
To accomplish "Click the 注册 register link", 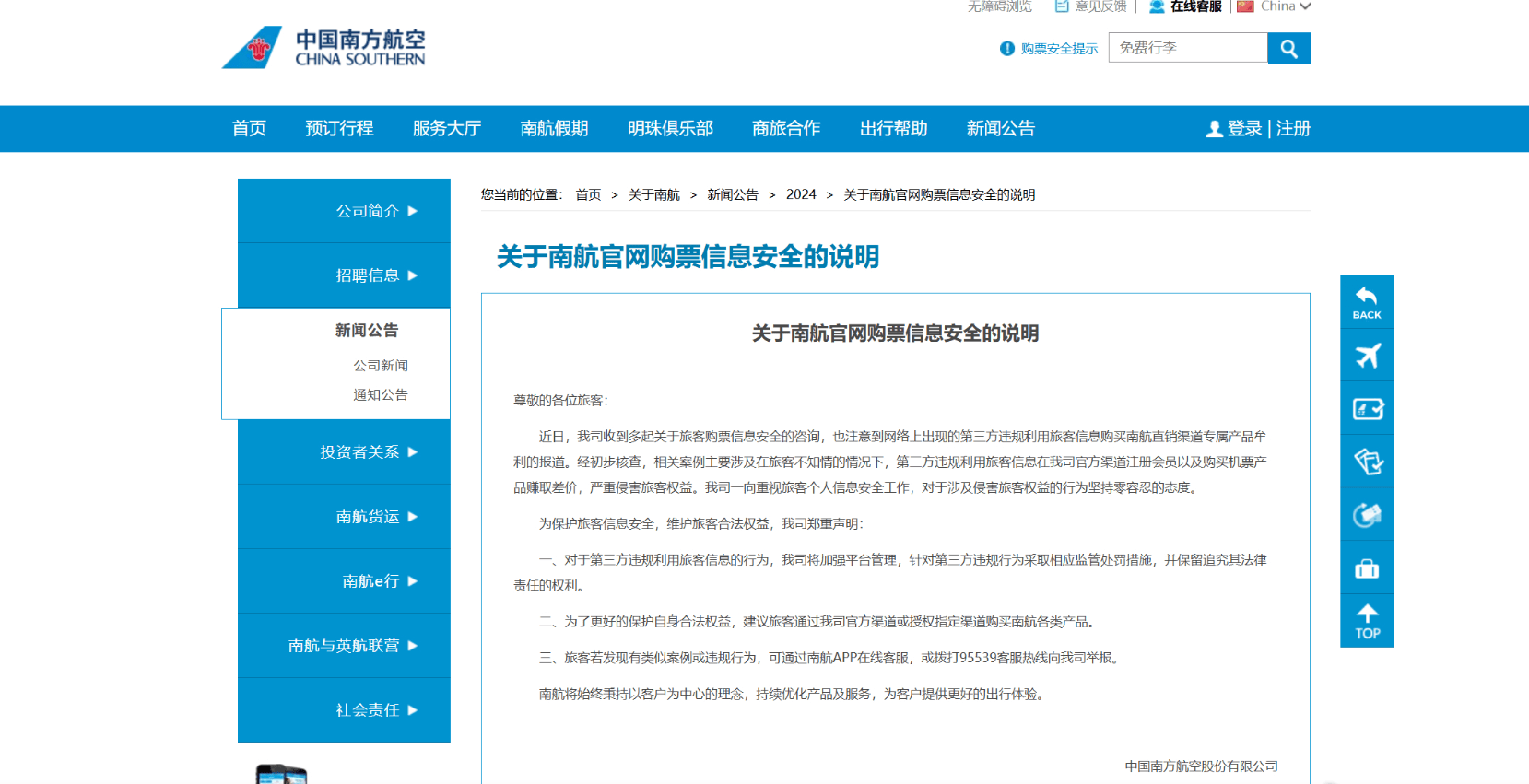I will [x=1293, y=129].
